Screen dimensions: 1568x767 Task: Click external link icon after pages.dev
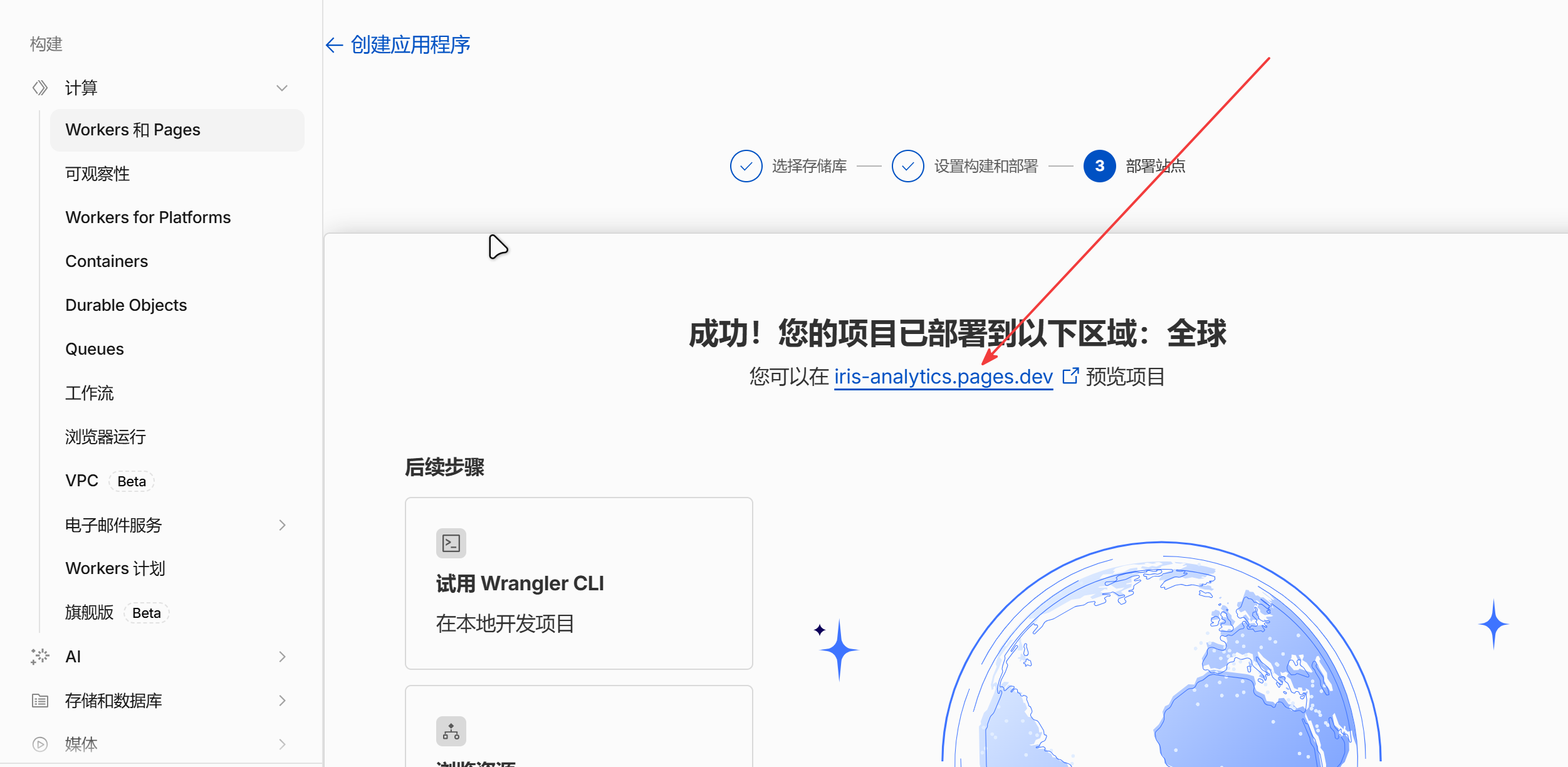[1070, 375]
